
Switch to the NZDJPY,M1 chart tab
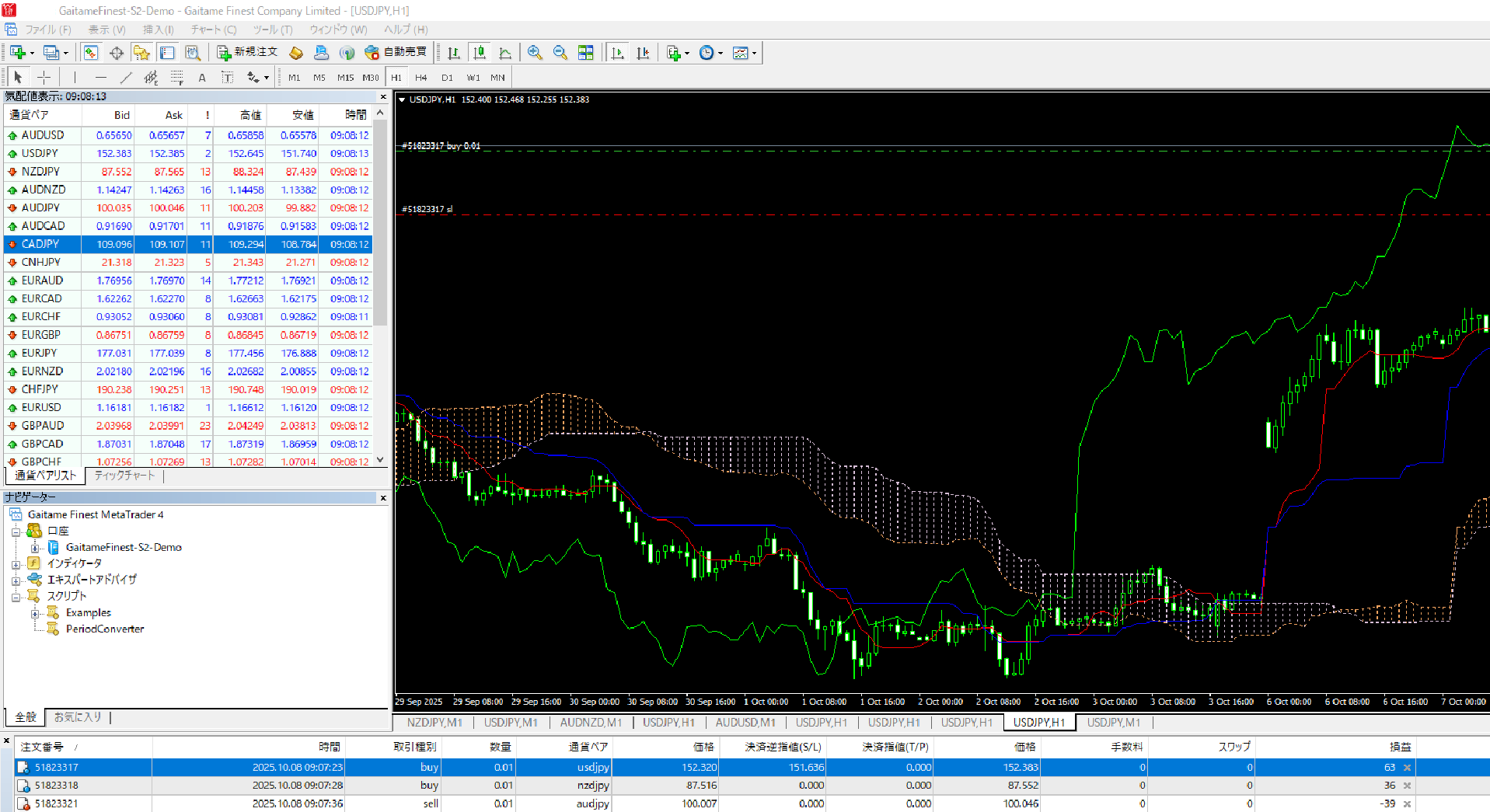coord(434,723)
